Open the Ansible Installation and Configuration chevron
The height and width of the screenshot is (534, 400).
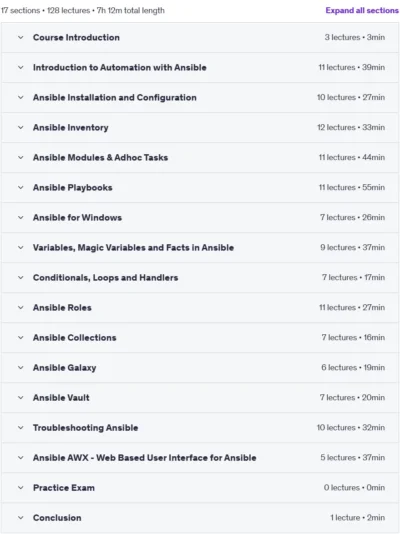point(21,97)
